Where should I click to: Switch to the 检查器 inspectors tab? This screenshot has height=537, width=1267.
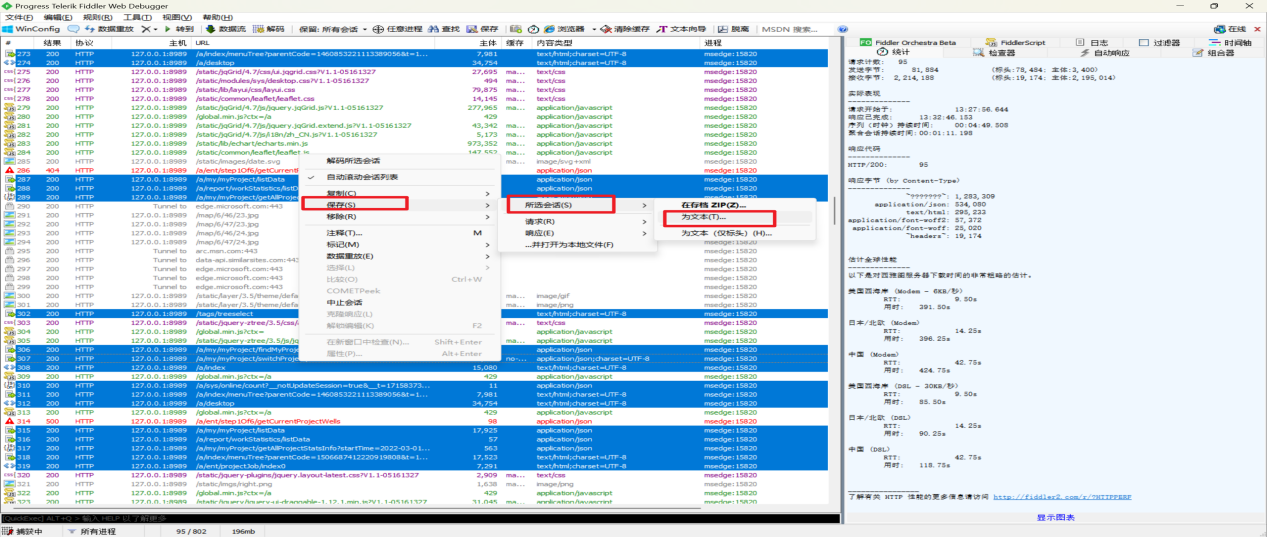994,52
